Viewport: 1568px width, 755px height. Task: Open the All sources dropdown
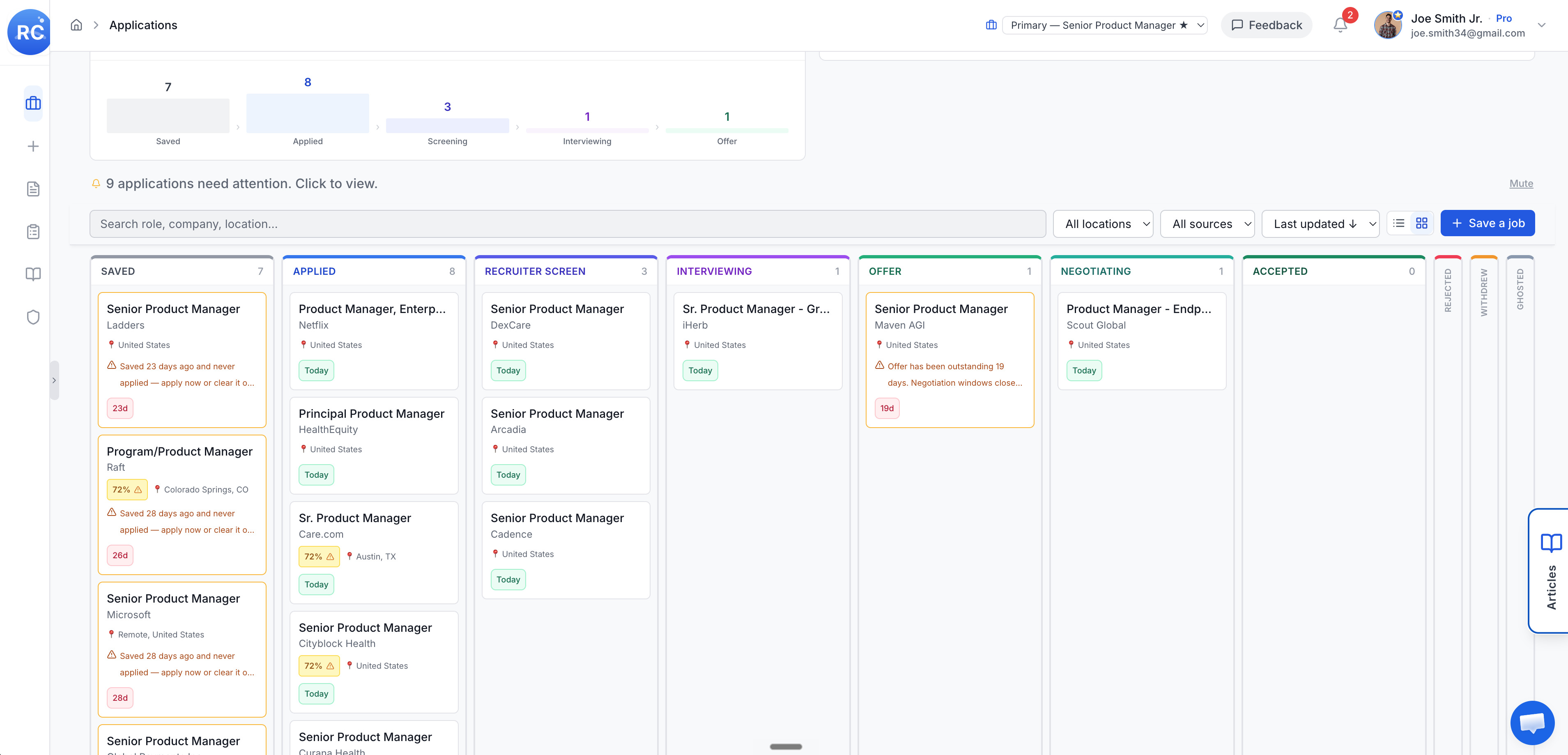[x=1207, y=224]
